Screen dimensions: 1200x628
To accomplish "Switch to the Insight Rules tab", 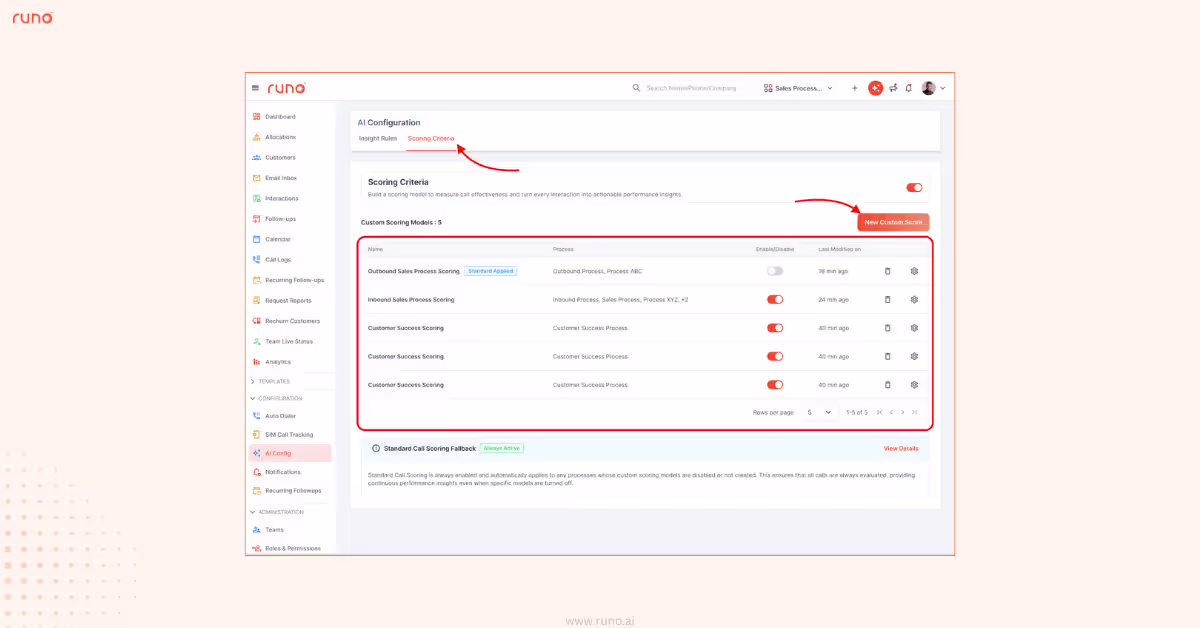I will [x=378, y=138].
